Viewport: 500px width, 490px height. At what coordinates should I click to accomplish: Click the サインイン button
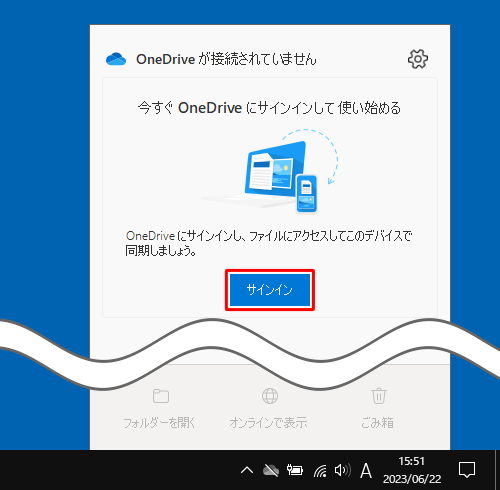pyautogui.click(x=270, y=290)
